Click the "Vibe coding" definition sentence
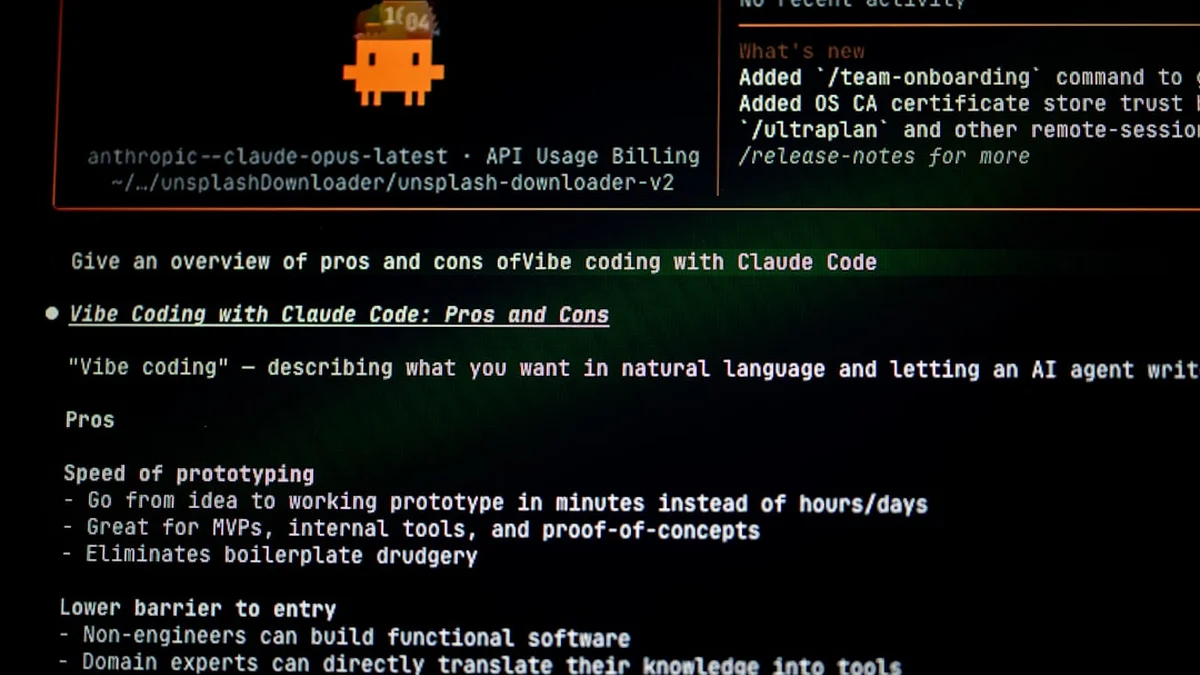This screenshot has height=675, width=1200. pyautogui.click(x=633, y=368)
